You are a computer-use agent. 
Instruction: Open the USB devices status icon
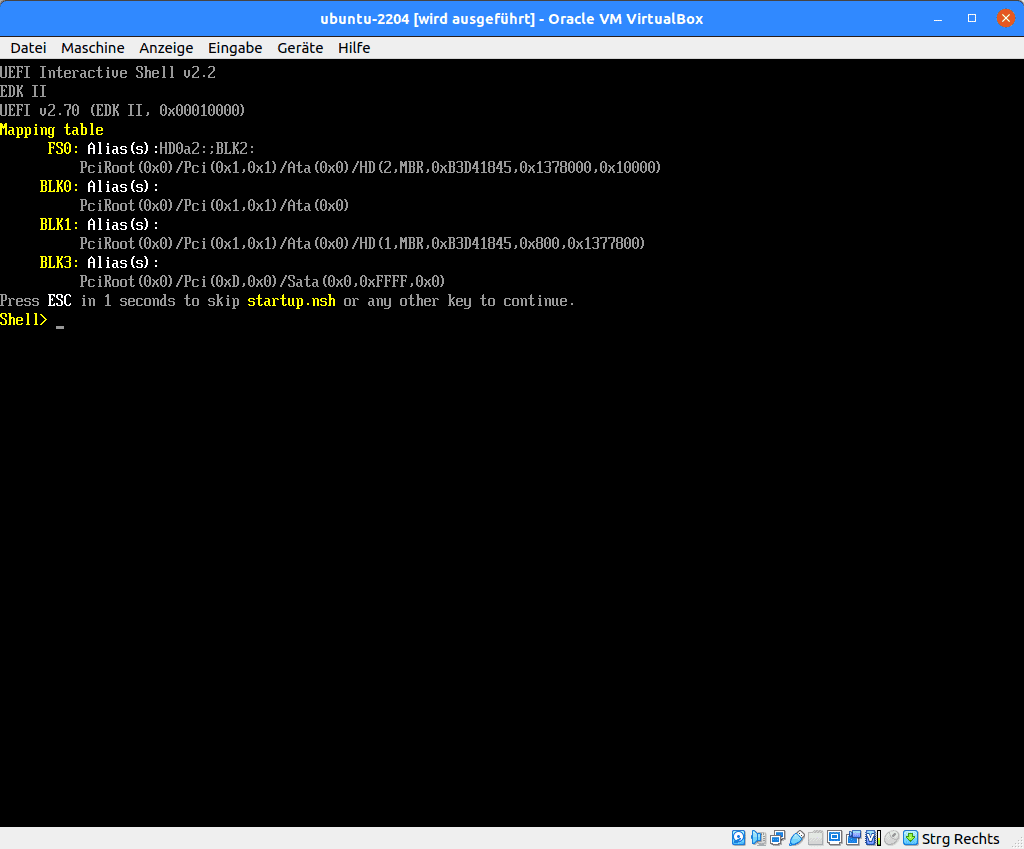pyautogui.click(x=796, y=838)
